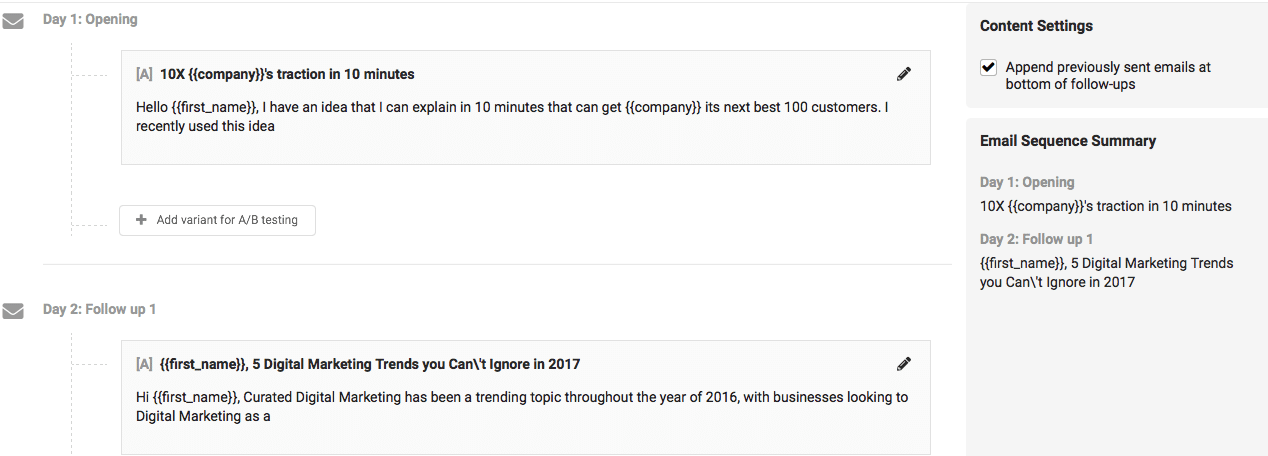Select the [A] variant label of Day 1 email

click(144, 74)
